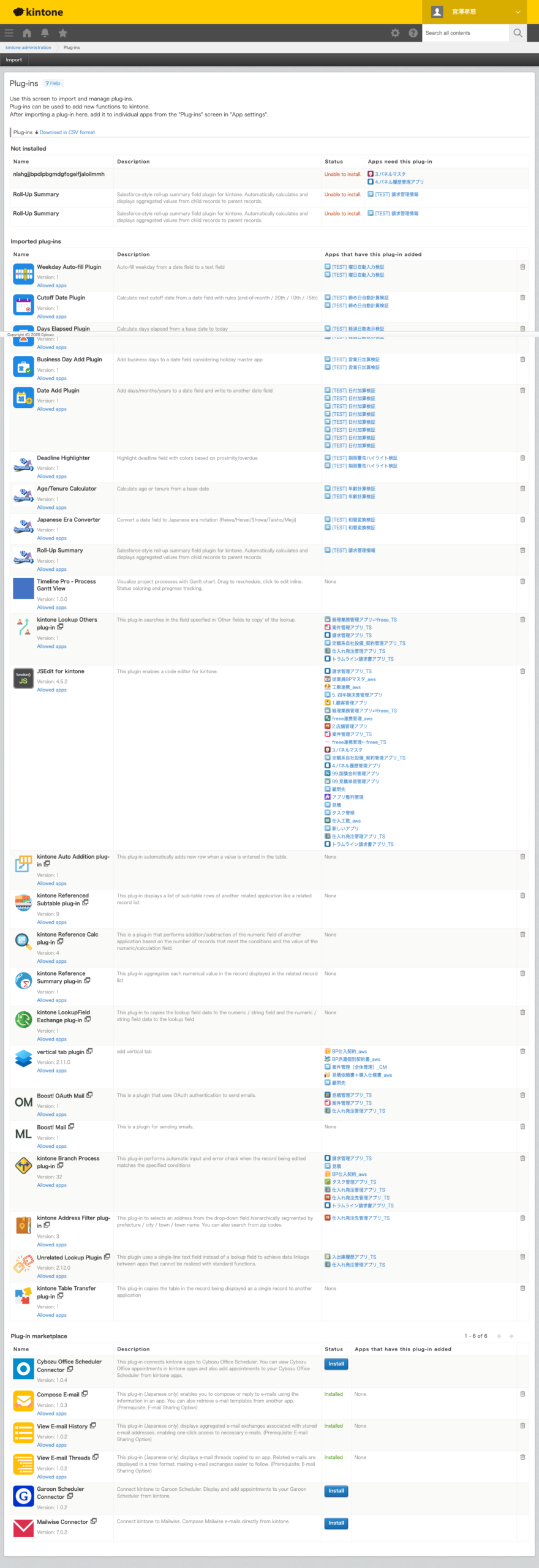The height and width of the screenshot is (1568, 539).
Task: Click Install for Mailwise Connector
Action: point(336,1523)
